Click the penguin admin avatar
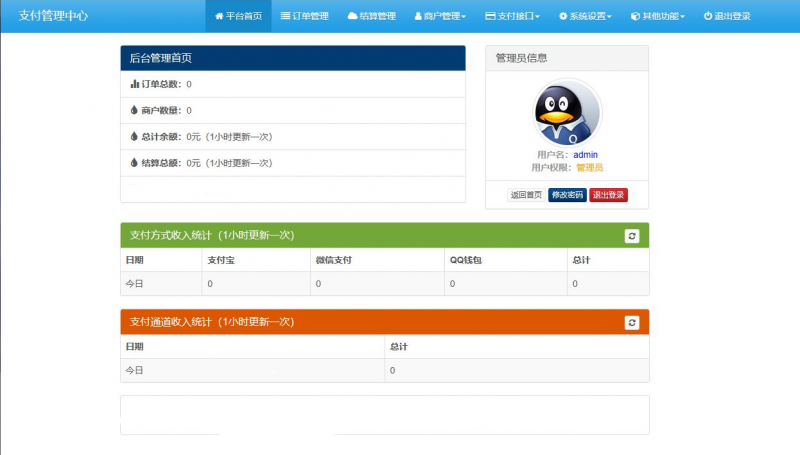Screen dimensions: 800x455 click(567, 113)
